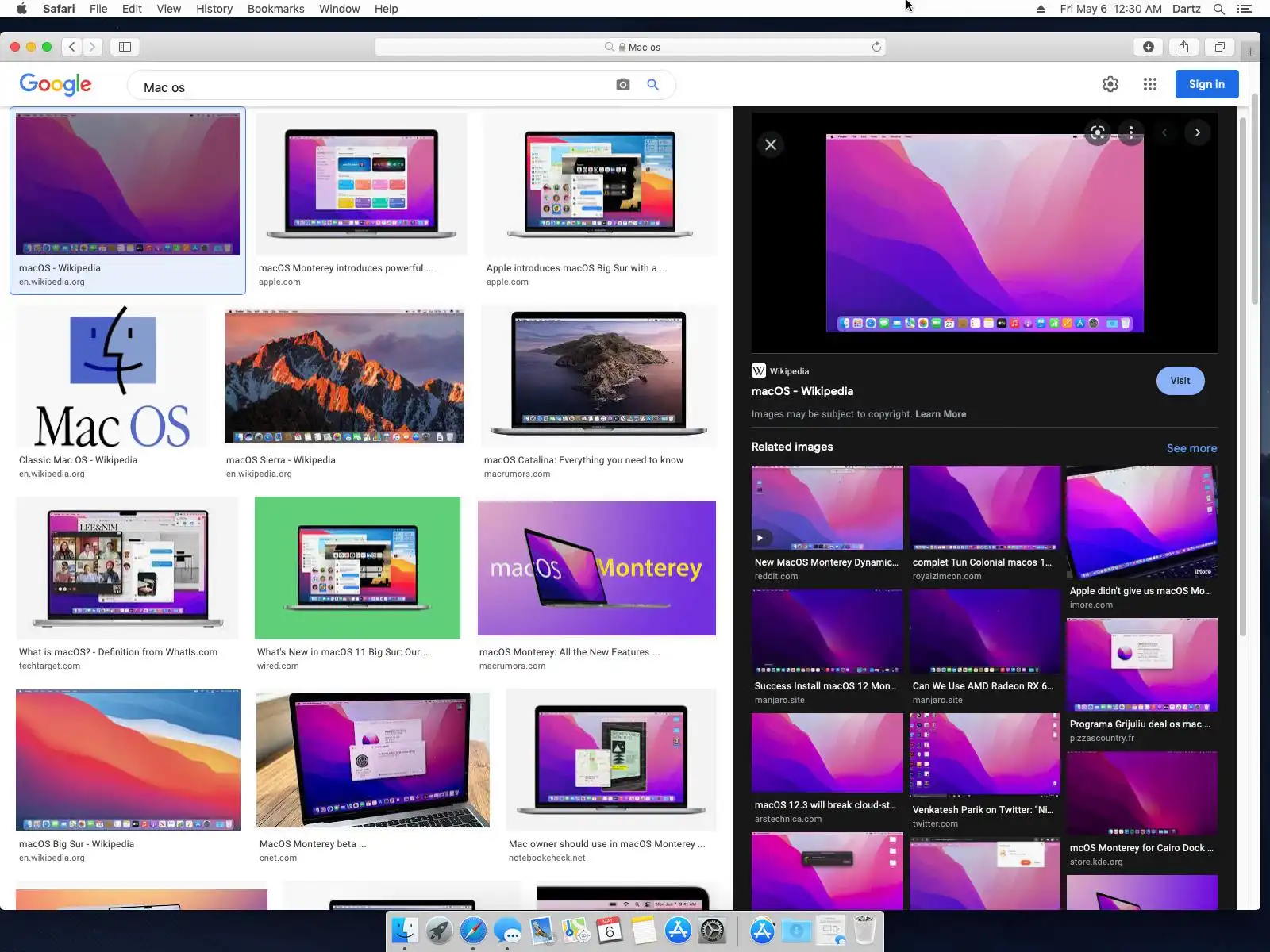
Task: Select the macOS Sierra mountain thumbnail
Action: click(x=344, y=376)
